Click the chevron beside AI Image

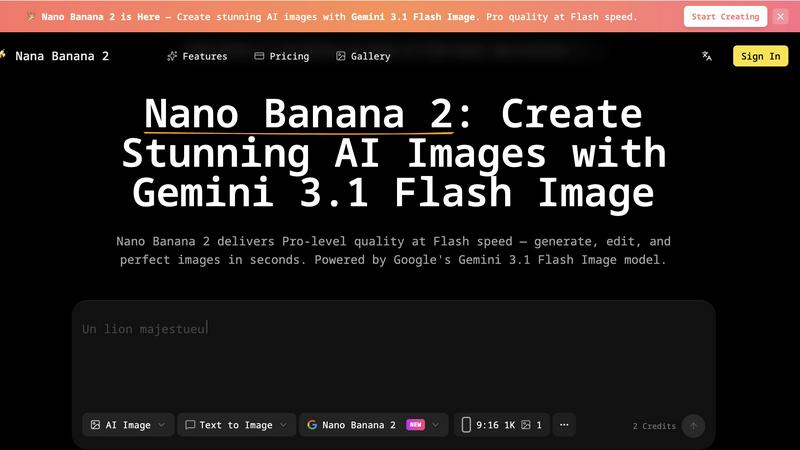pyautogui.click(x=161, y=425)
